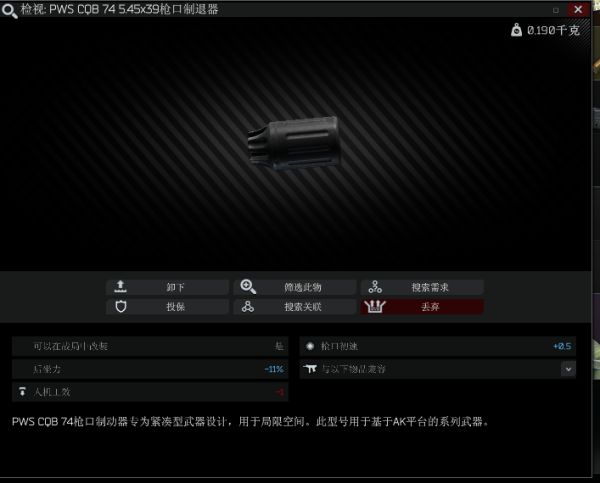
Task: Select the 投保 insure button
Action: click(x=167, y=307)
